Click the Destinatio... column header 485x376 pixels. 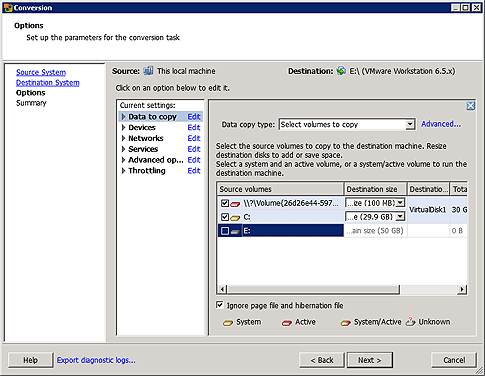click(428, 189)
